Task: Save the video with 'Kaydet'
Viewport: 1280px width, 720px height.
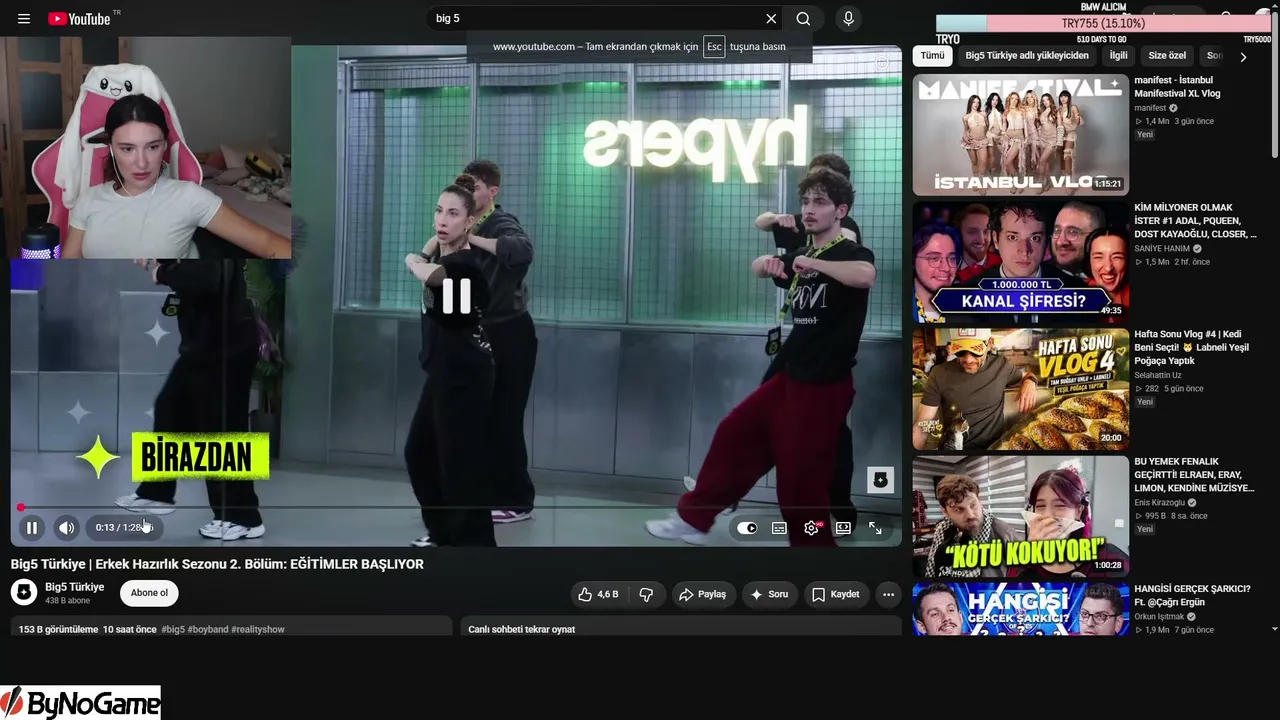Action: coord(836,594)
